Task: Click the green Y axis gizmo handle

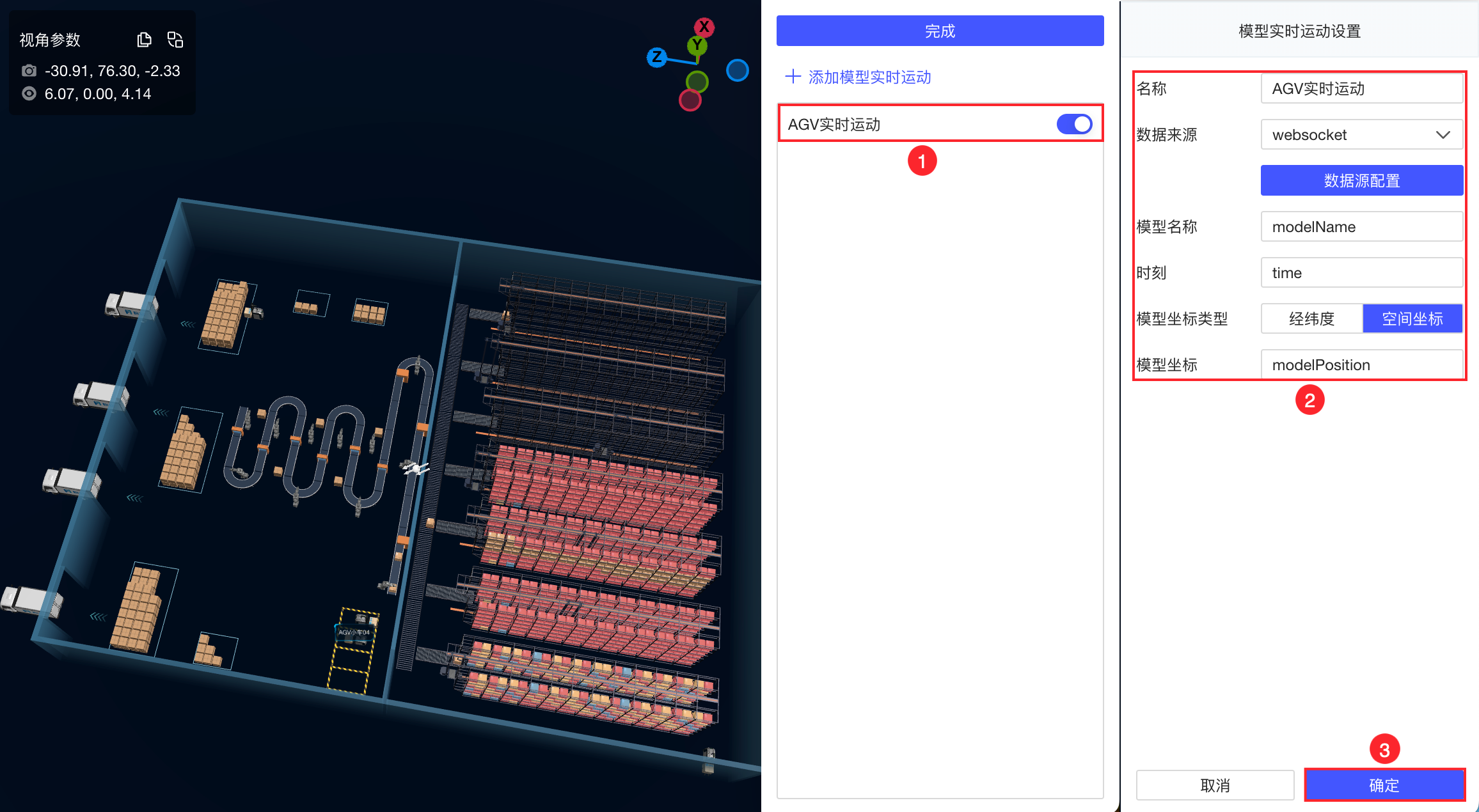Action: 697,45
